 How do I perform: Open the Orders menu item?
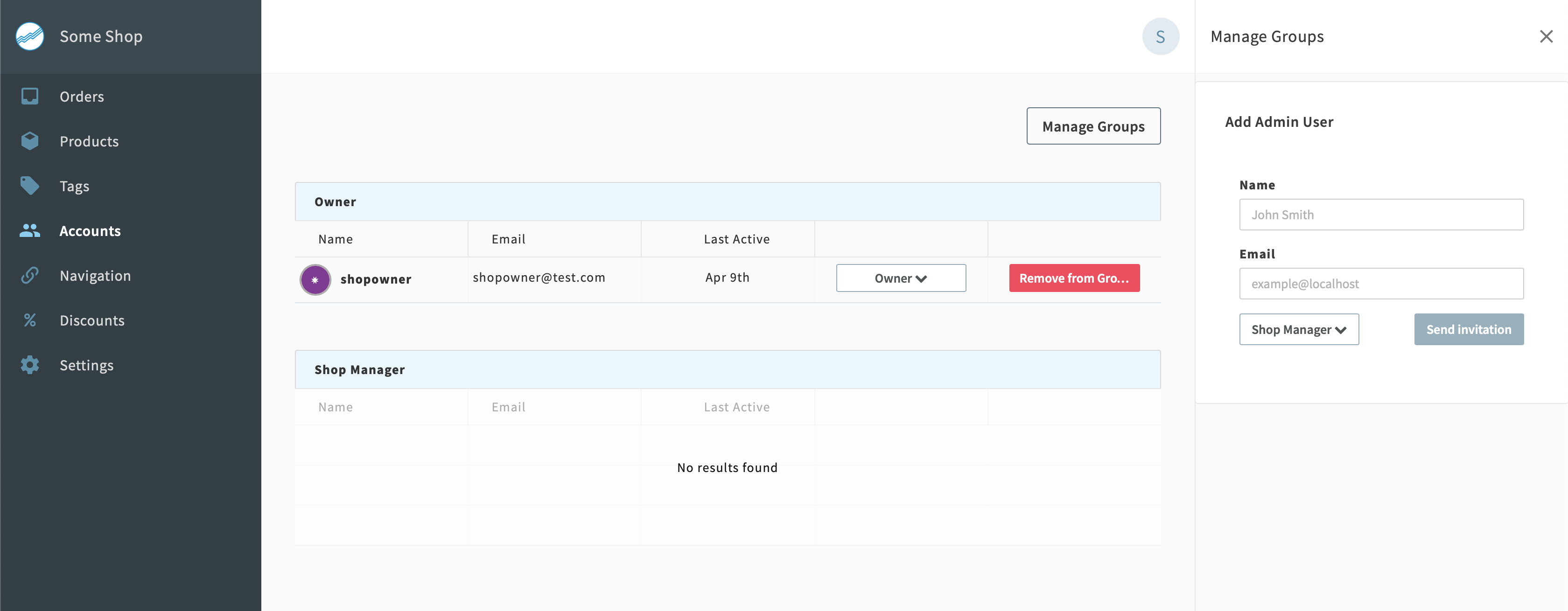coord(82,96)
